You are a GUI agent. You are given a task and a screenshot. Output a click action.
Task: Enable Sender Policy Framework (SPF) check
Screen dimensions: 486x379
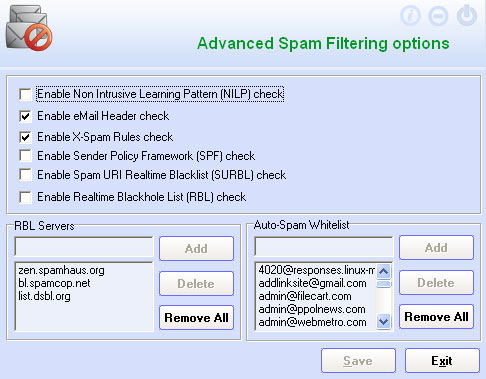[25, 156]
